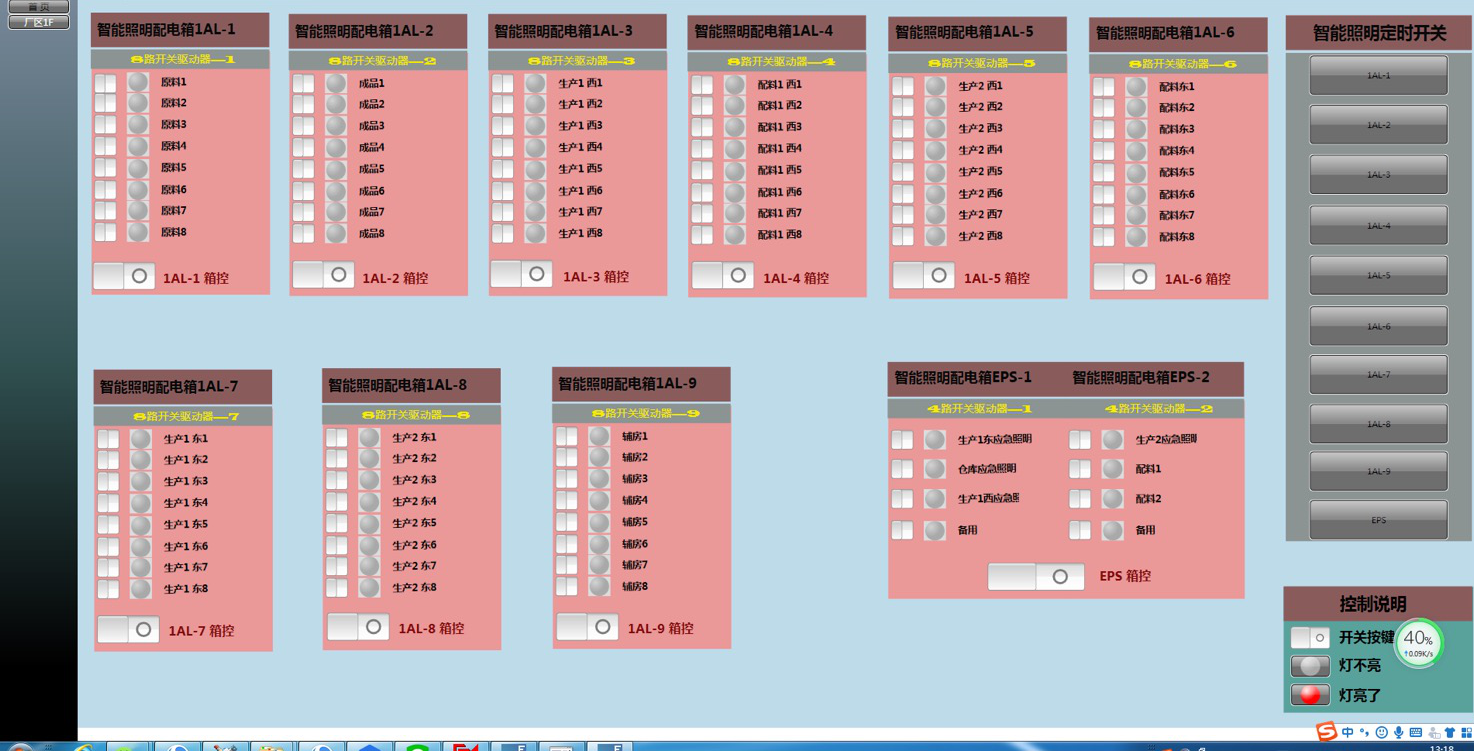Toggle the 生产2 东6 circuit switch
Screen dimensions: 1474x754
coord(337,545)
